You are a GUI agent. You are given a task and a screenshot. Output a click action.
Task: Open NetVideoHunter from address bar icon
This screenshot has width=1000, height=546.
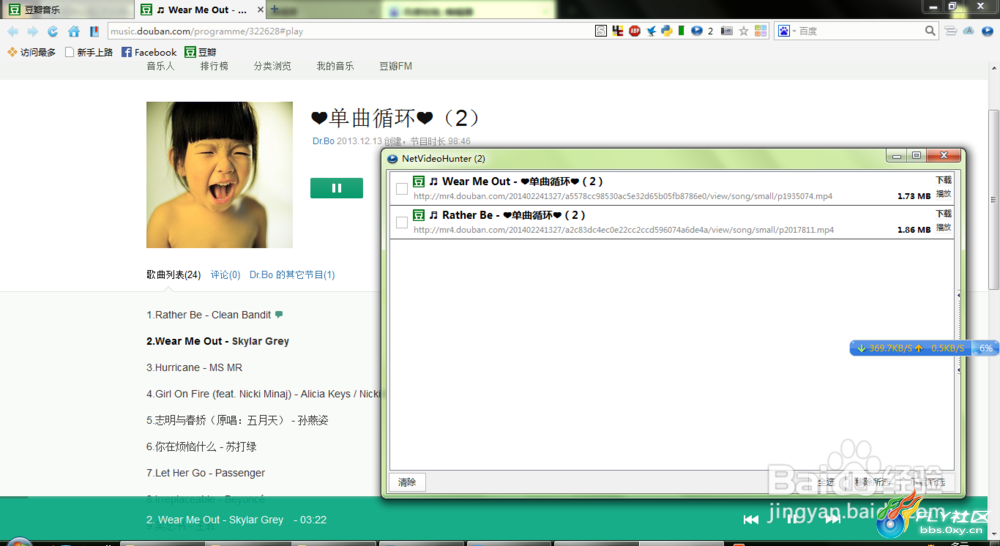click(x=696, y=31)
